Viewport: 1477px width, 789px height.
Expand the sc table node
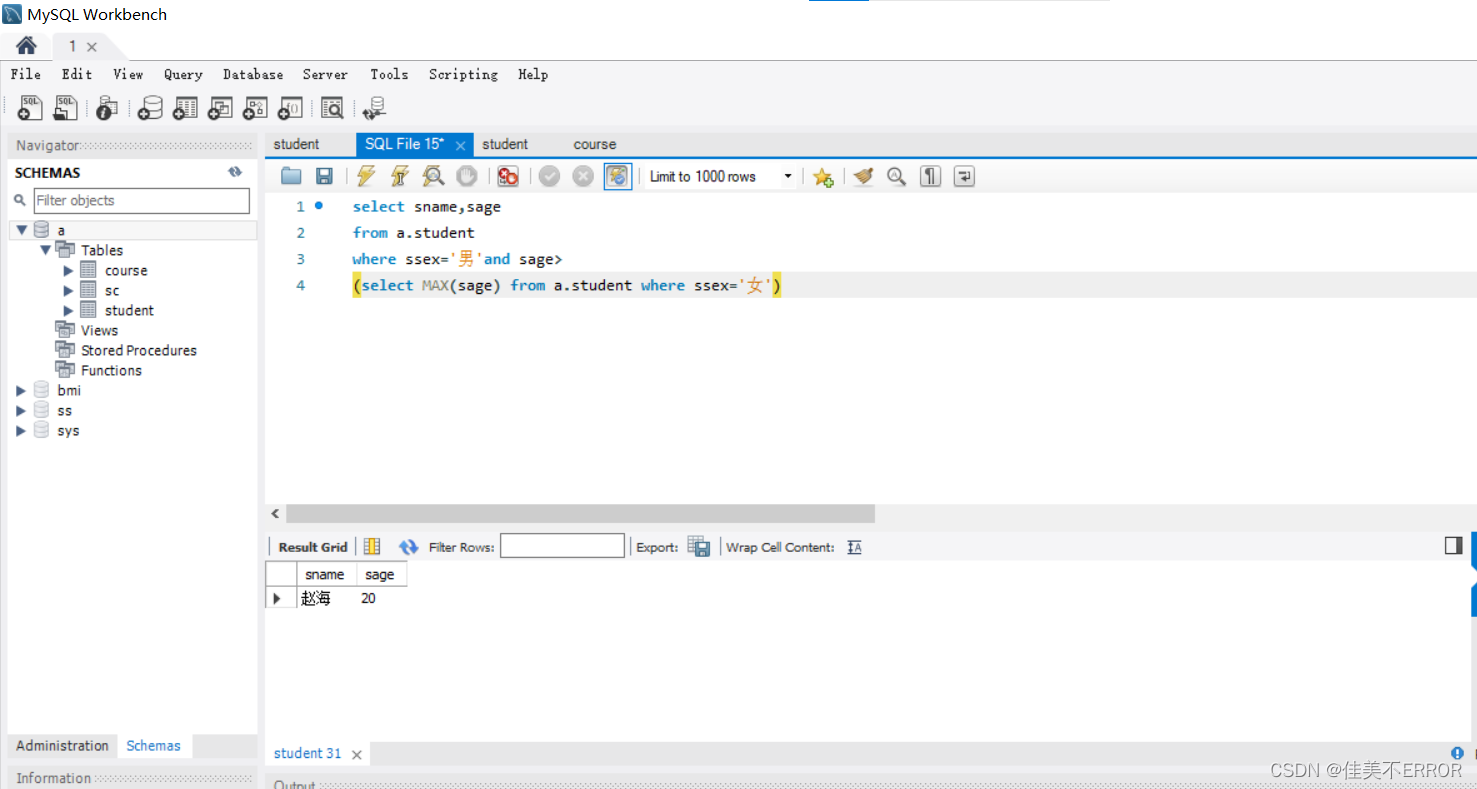click(68, 290)
